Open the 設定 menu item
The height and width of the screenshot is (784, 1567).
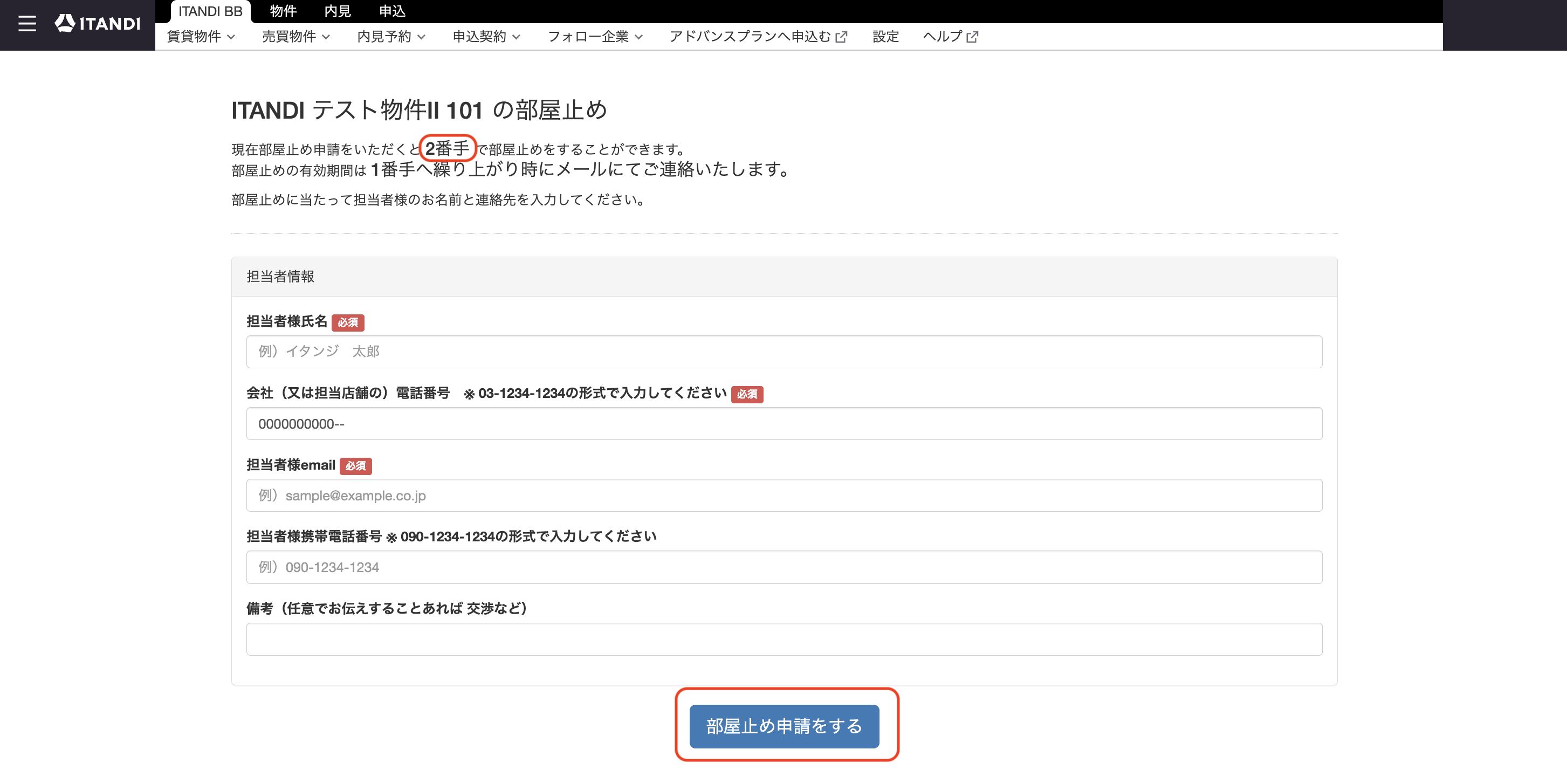885,37
